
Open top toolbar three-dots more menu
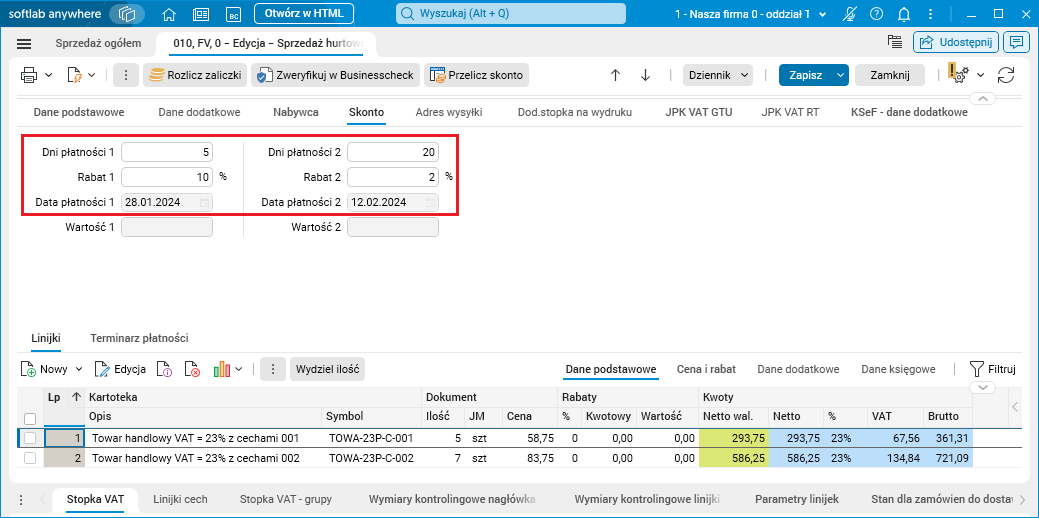click(125, 76)
